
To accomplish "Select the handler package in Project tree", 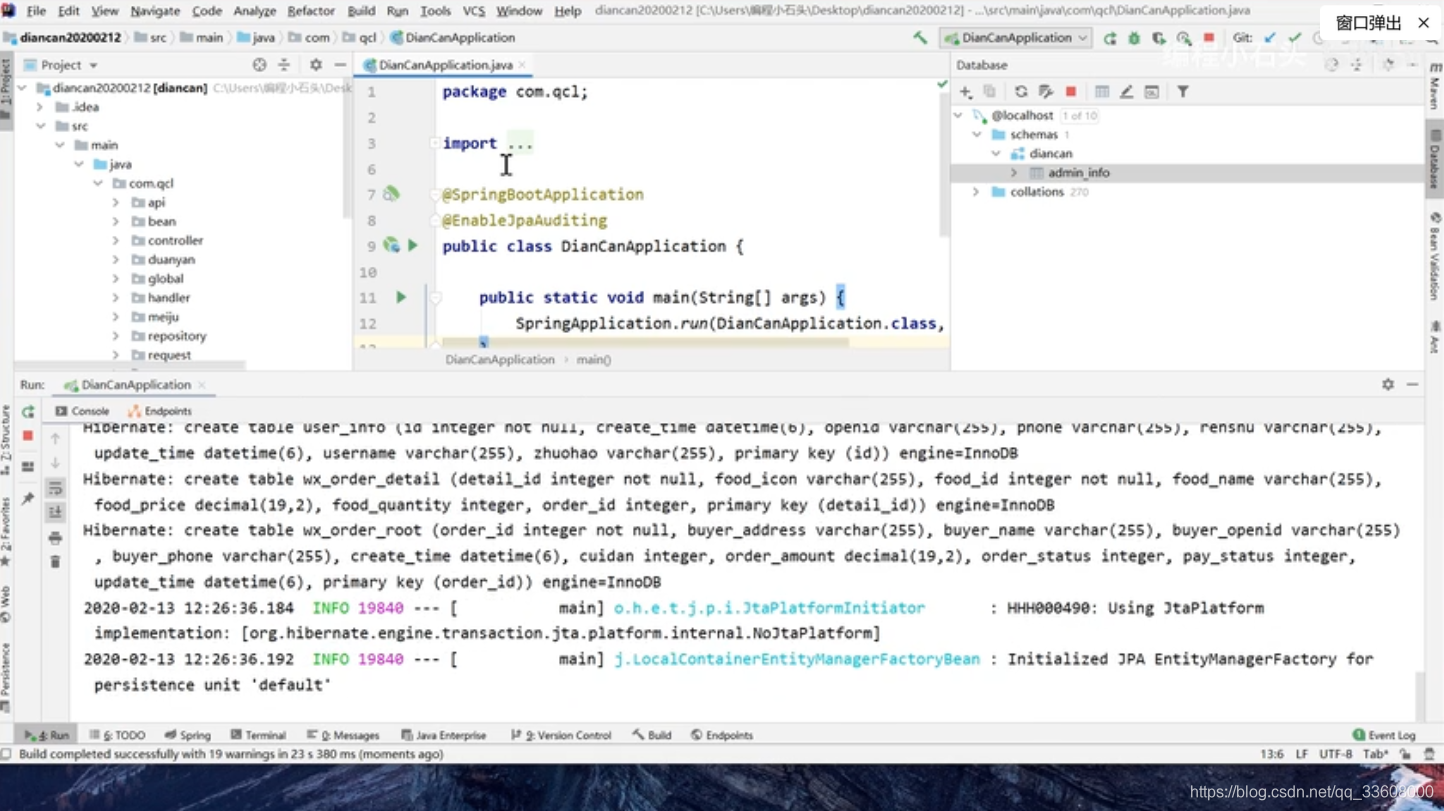I will click(x=168, y=298).
